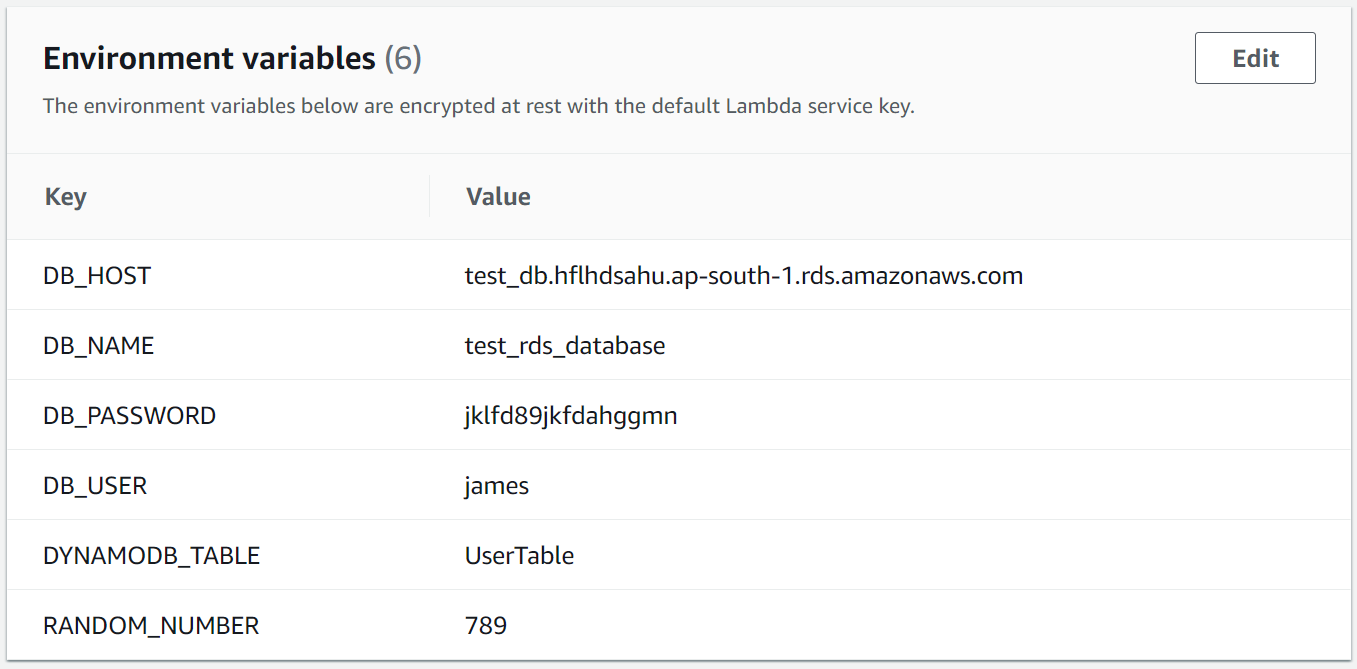Image resolution: width=1357 pixels, height=669 pixels.
Task: Select the ap-south-1 endpoint hostname
Action: 744,275
